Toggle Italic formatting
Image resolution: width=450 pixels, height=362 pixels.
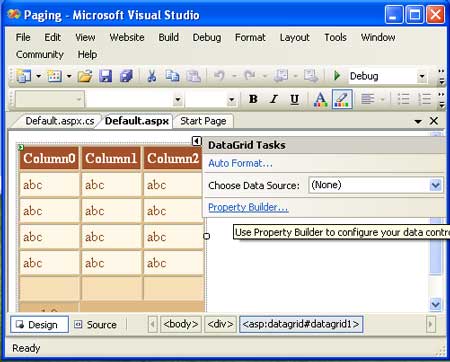pos(274,99)
